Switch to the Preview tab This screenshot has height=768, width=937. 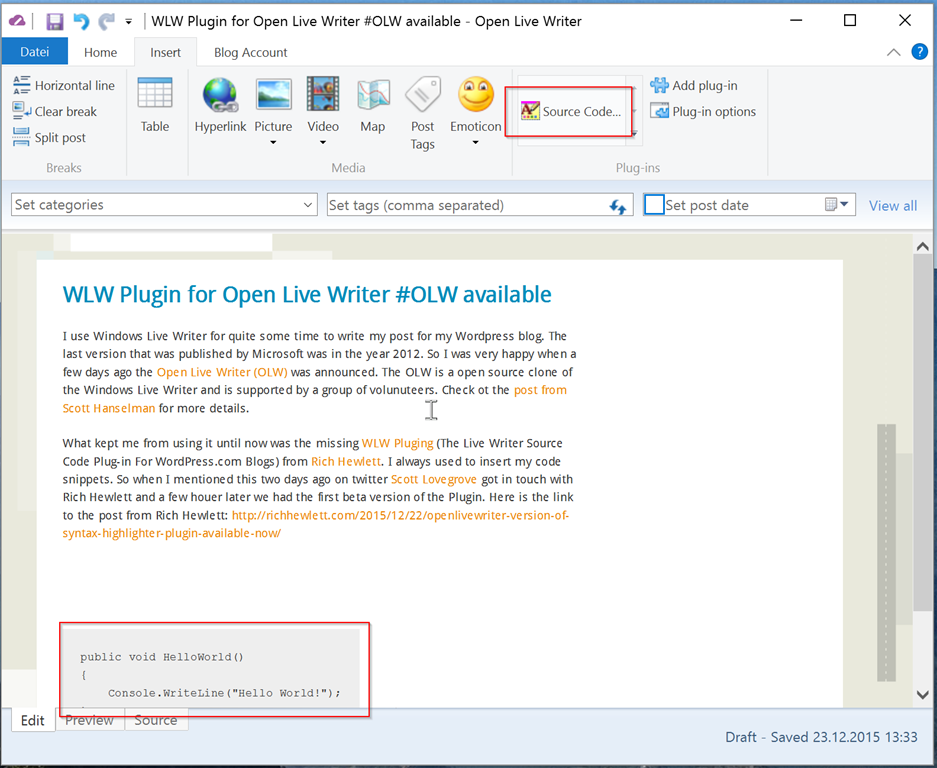click(90, 720)
